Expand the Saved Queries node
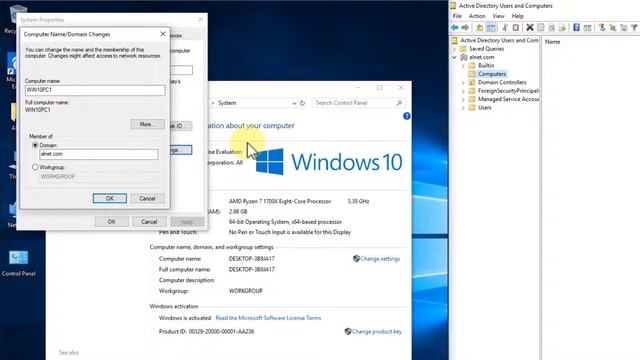This screenshot has width=640, height=360. [x=454, y=49]
